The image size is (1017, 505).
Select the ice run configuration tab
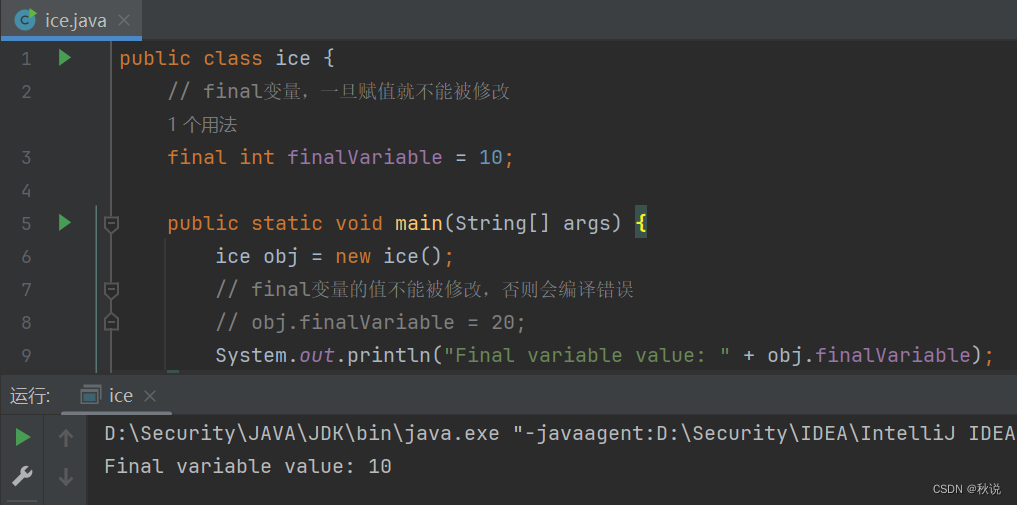(x=117, y=395)
